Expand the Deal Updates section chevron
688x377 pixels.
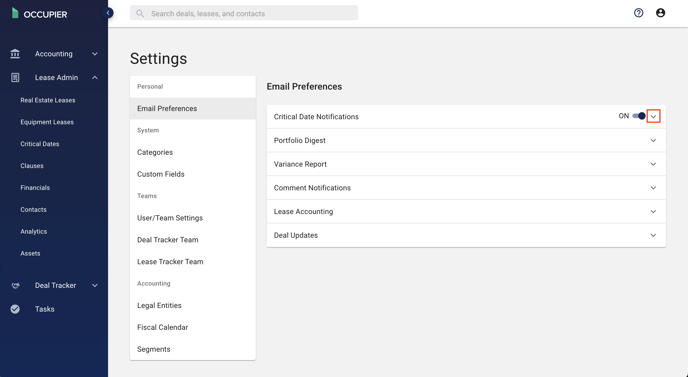tap(653, 235)
